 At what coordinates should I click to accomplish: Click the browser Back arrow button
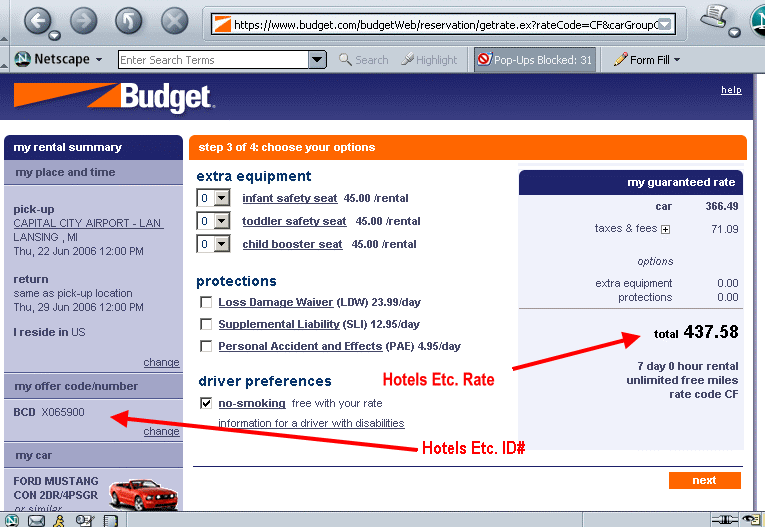[x=38, y=21]
